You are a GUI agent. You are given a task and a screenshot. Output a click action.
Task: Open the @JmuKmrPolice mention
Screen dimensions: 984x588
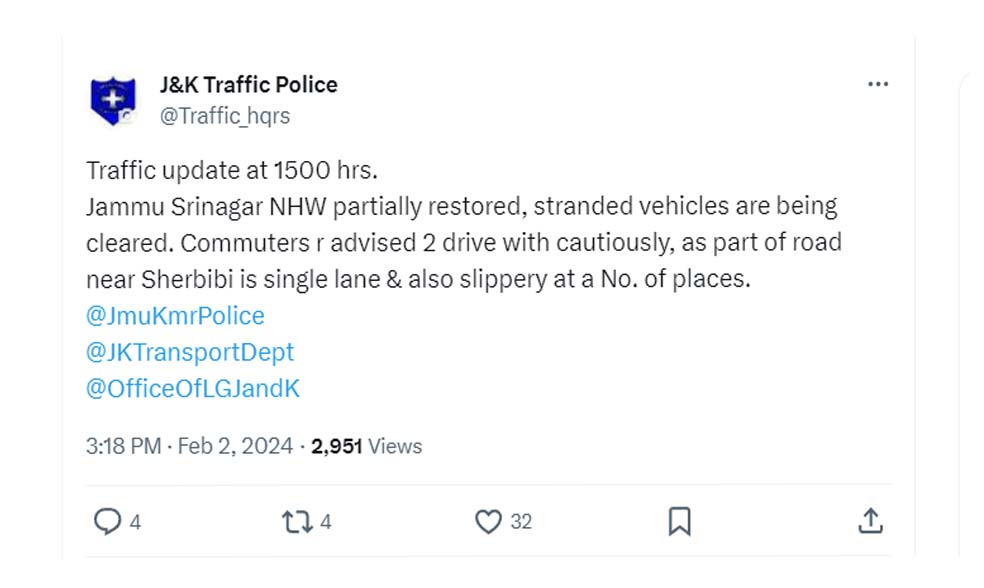[175, 316]
